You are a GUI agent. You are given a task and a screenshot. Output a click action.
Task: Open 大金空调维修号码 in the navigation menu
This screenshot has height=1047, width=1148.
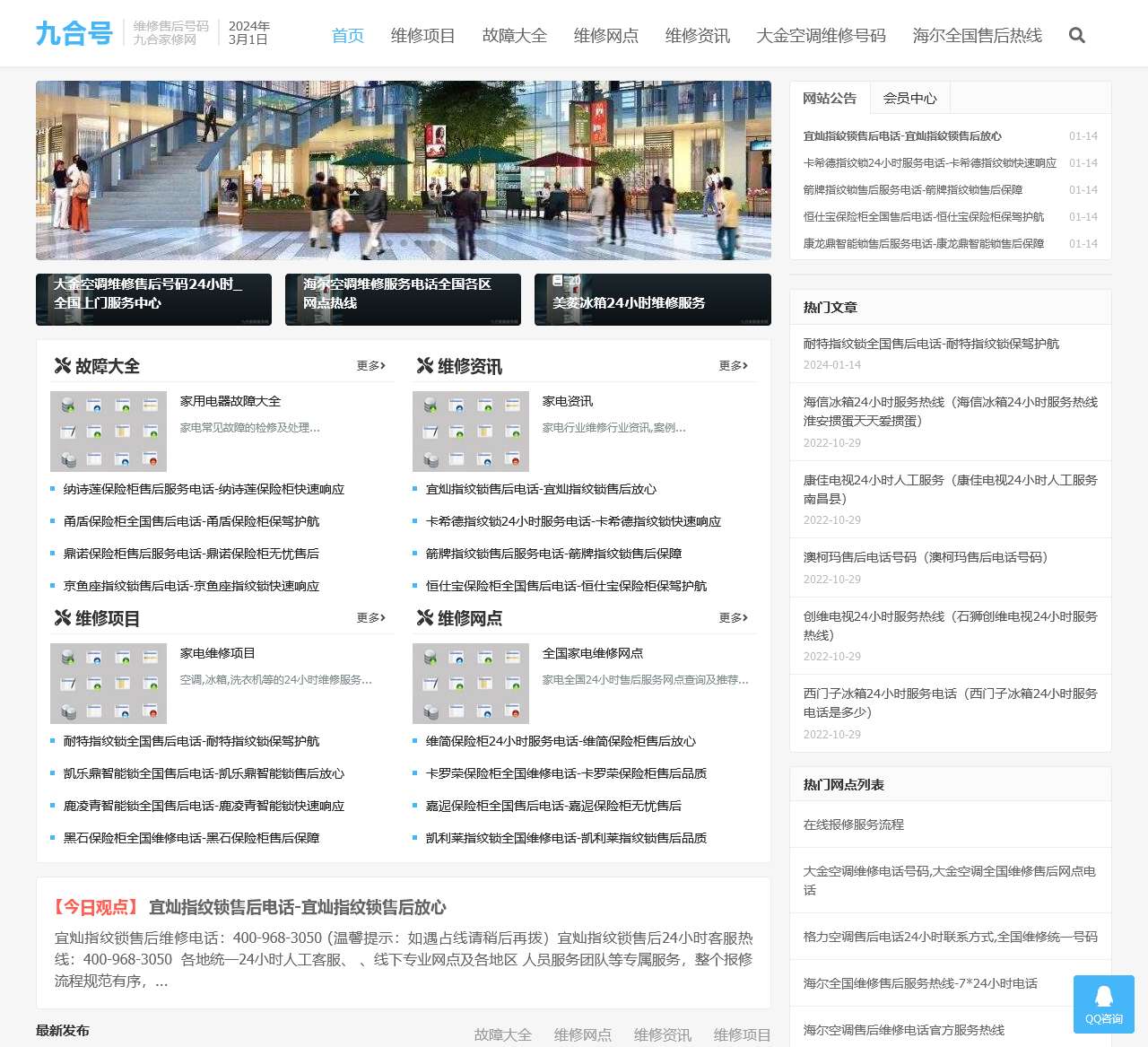click(821, 36)
